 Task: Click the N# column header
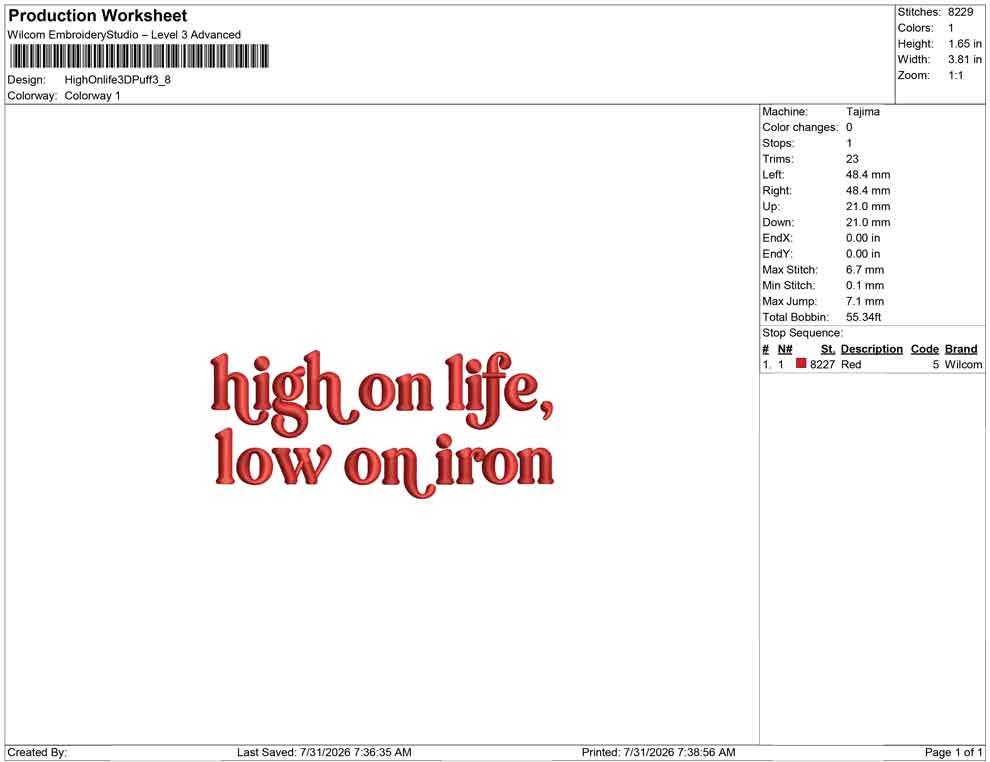[785, 349]
